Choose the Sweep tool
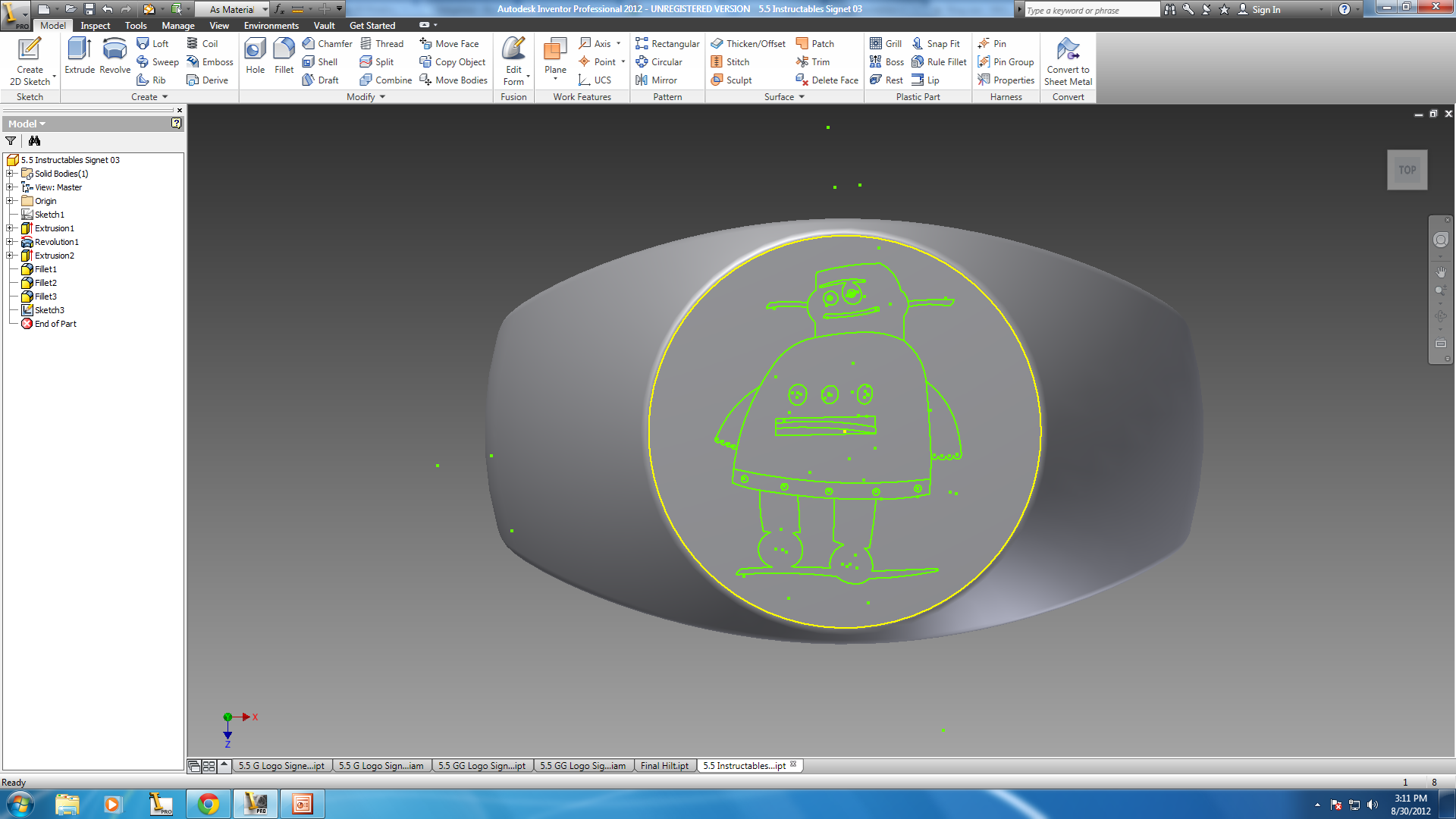This screenshot has height=819, width=1456. point(158,62)
